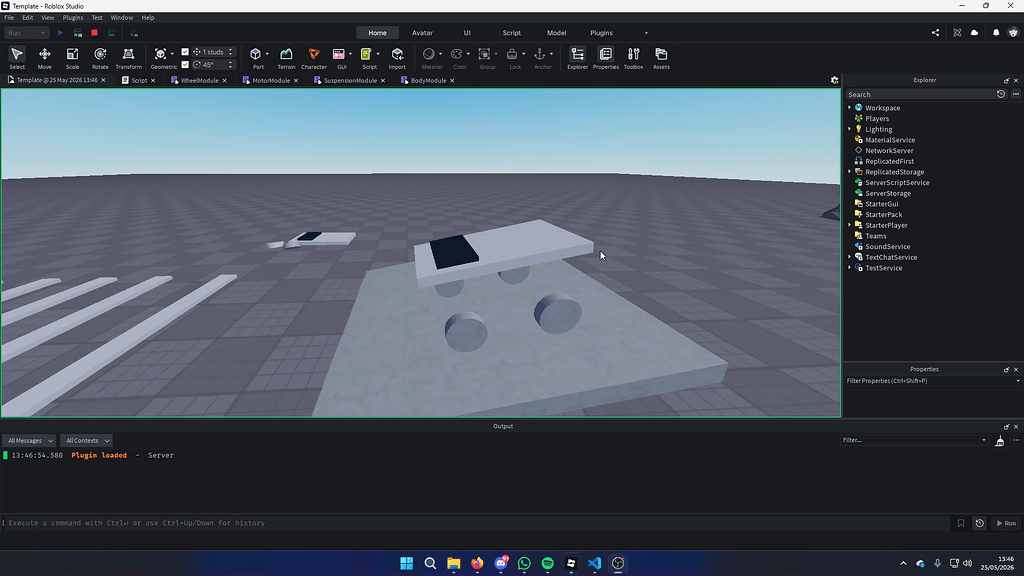Screen dimensions: 1024x576
Task: Open Spotify from the taskbar
Action: [547, 563]
